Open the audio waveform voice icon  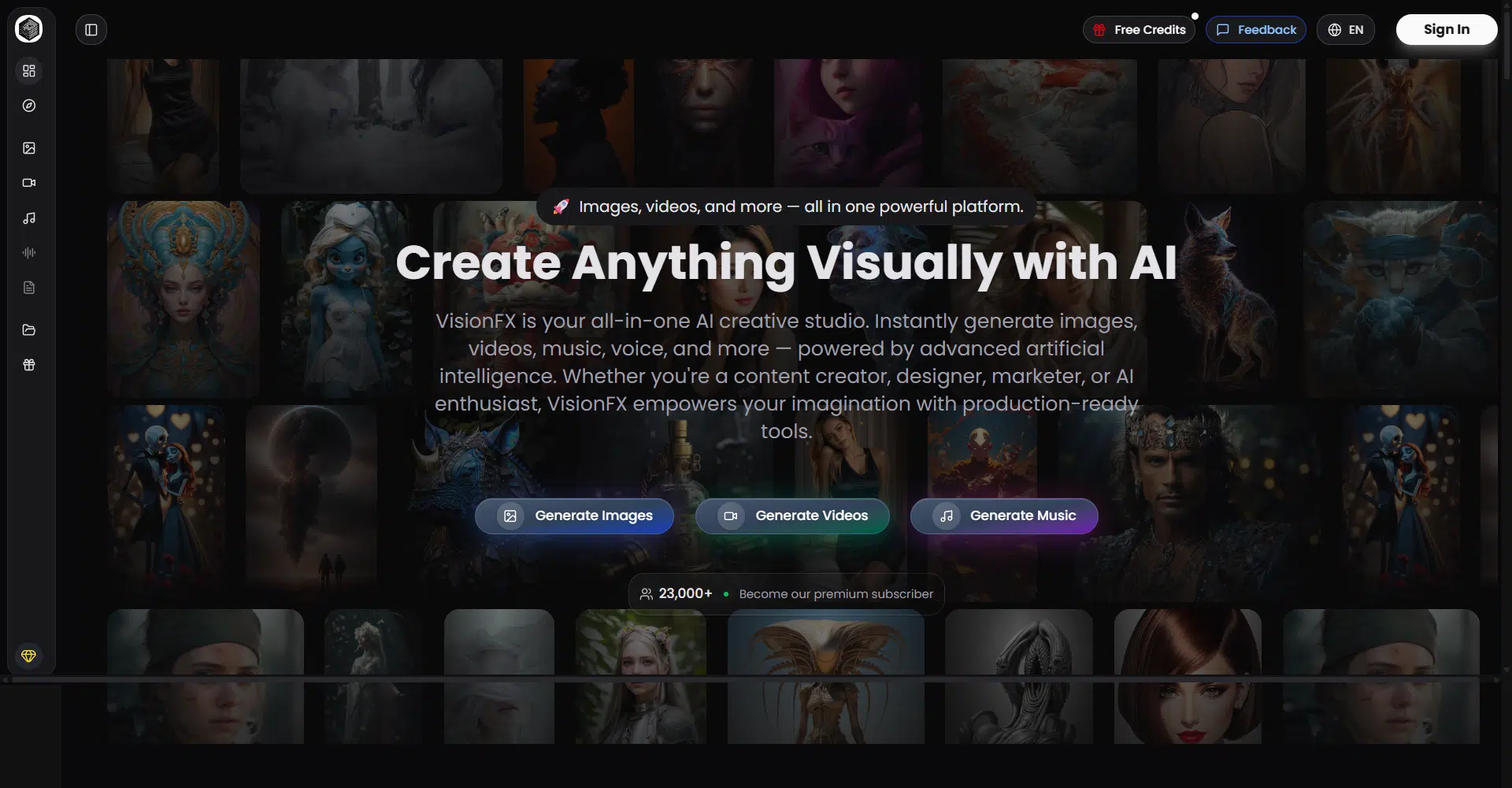pyautogui.click(x=29, y=253)
